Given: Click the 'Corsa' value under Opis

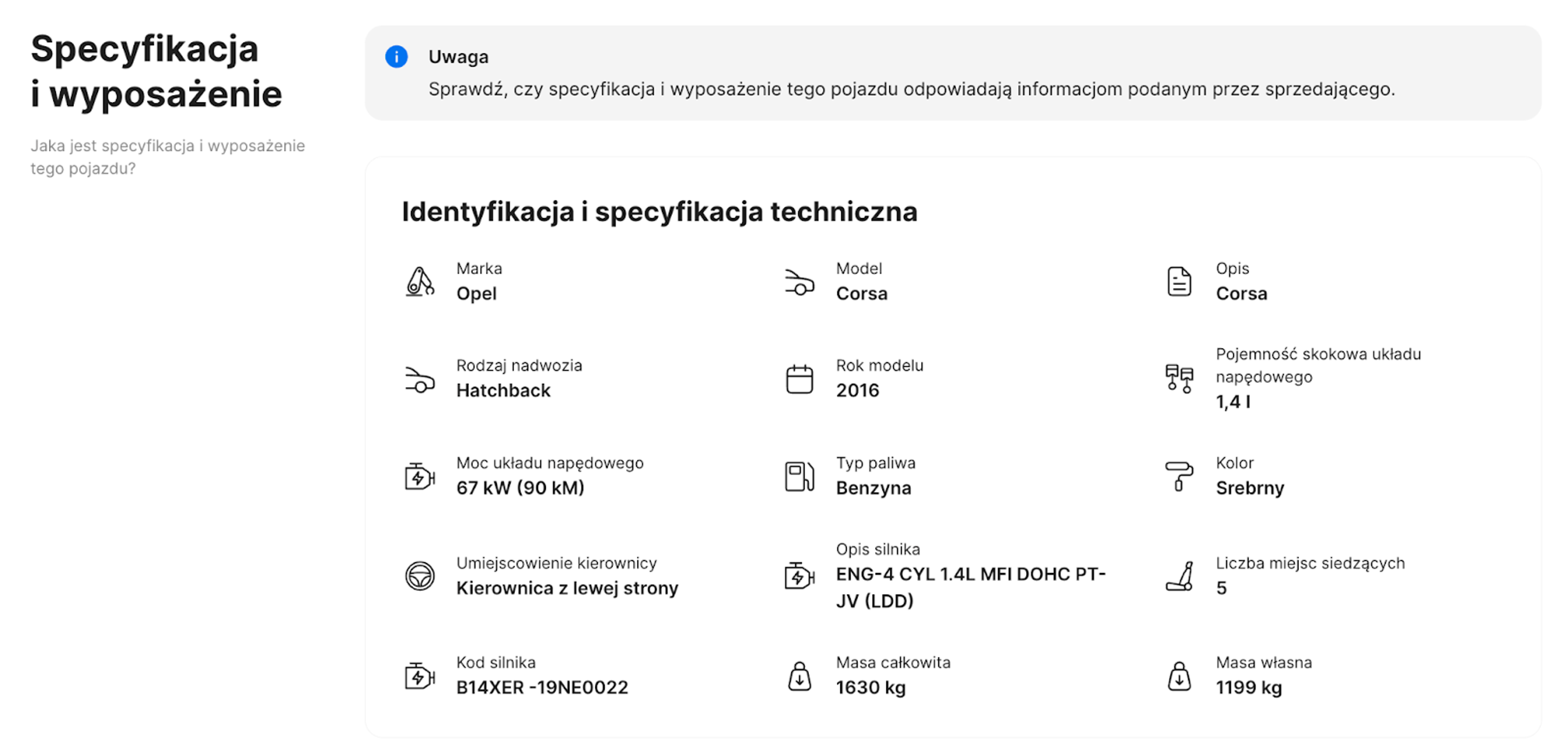Looking at the screenshot, I should tap(1241, 293).
